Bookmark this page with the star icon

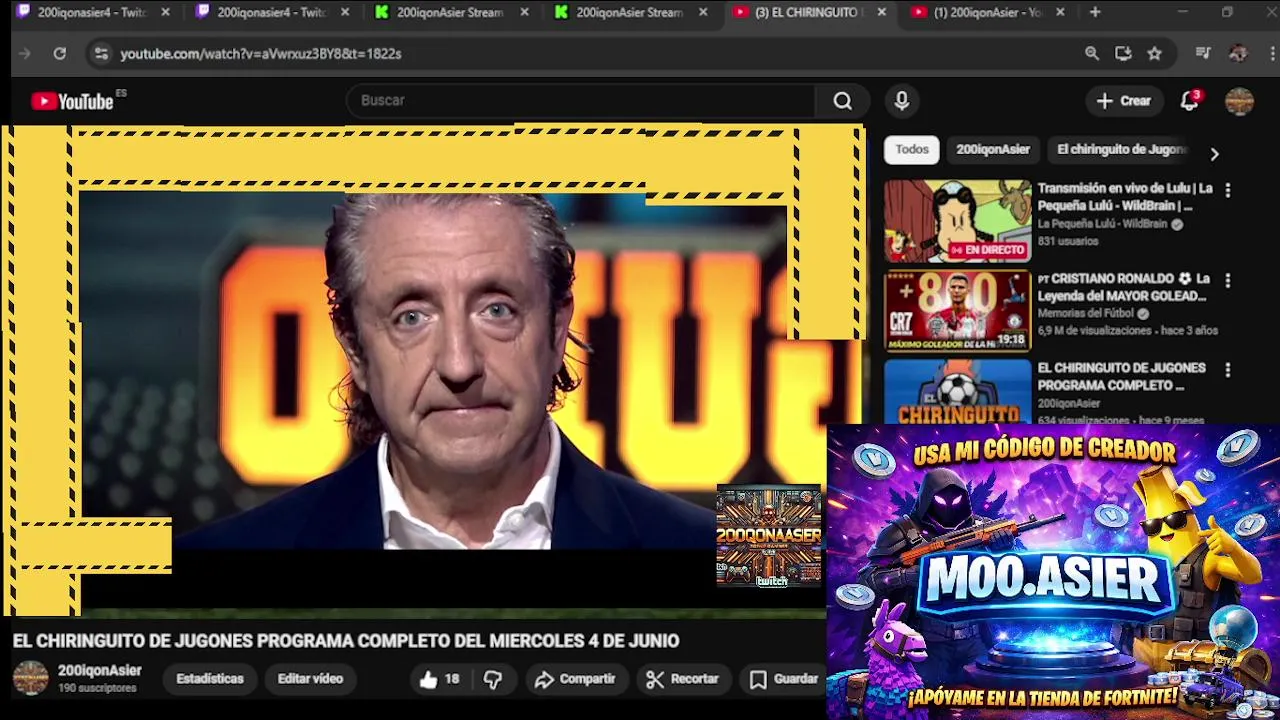point(1155,54)
